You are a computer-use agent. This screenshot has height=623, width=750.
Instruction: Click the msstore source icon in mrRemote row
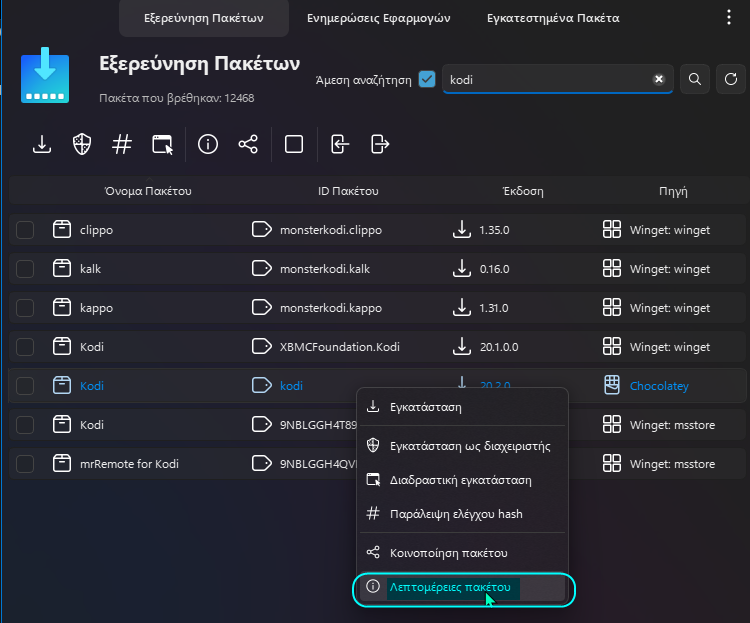(x=612, y=463)
